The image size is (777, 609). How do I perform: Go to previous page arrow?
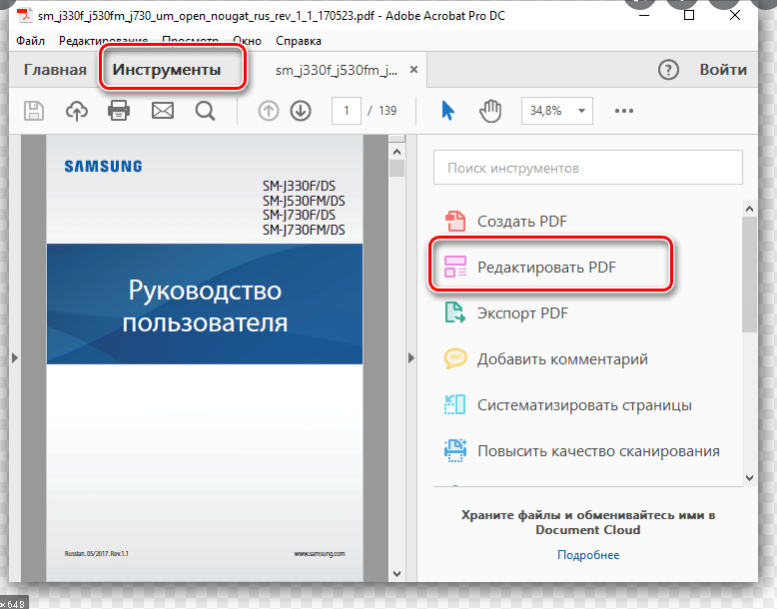click(x=268, y=111)
